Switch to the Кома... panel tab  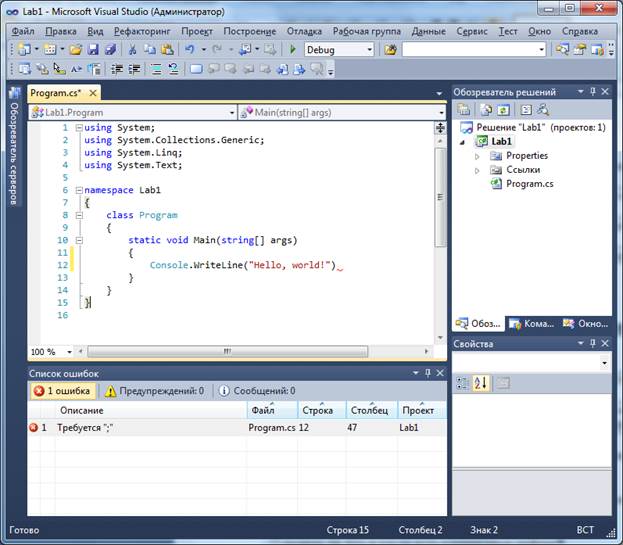532,324
